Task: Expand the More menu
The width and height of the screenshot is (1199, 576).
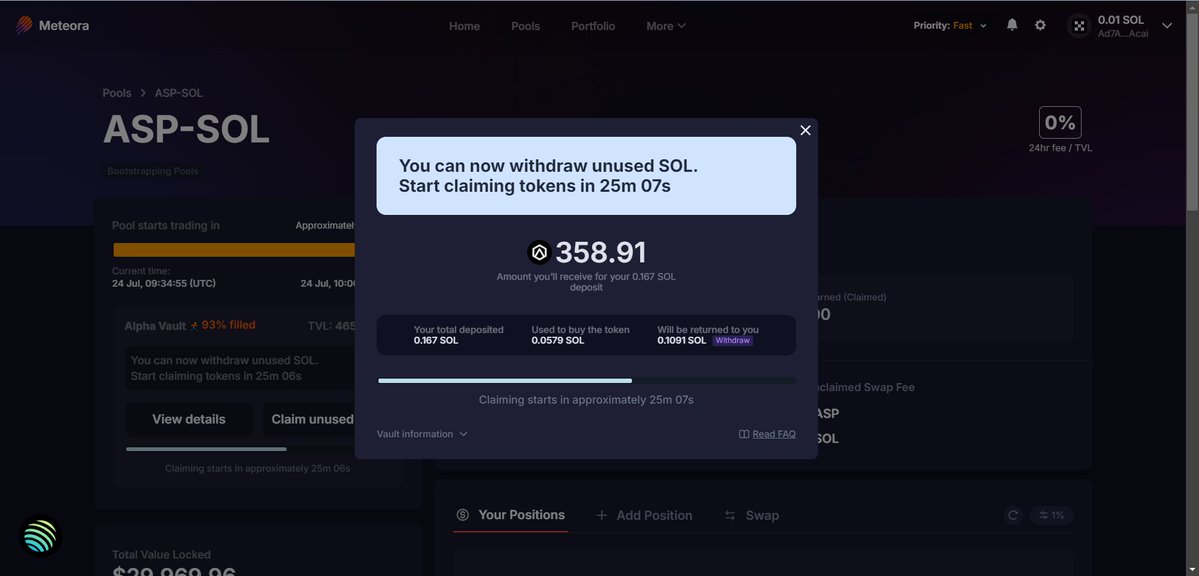Action: tap(666, 26)
